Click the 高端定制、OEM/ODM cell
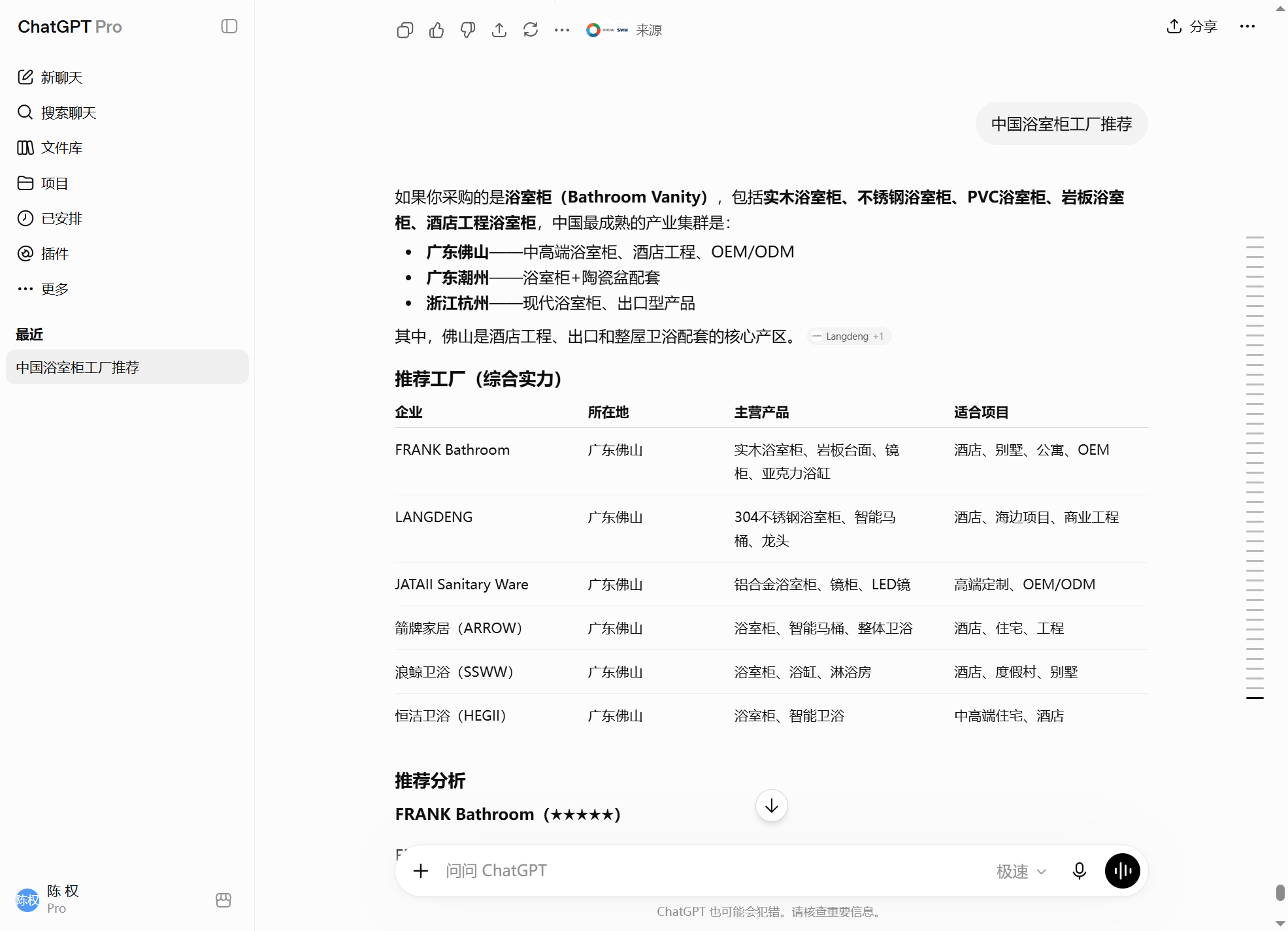The image size is (1288, 931). [x=1025, y=584]
